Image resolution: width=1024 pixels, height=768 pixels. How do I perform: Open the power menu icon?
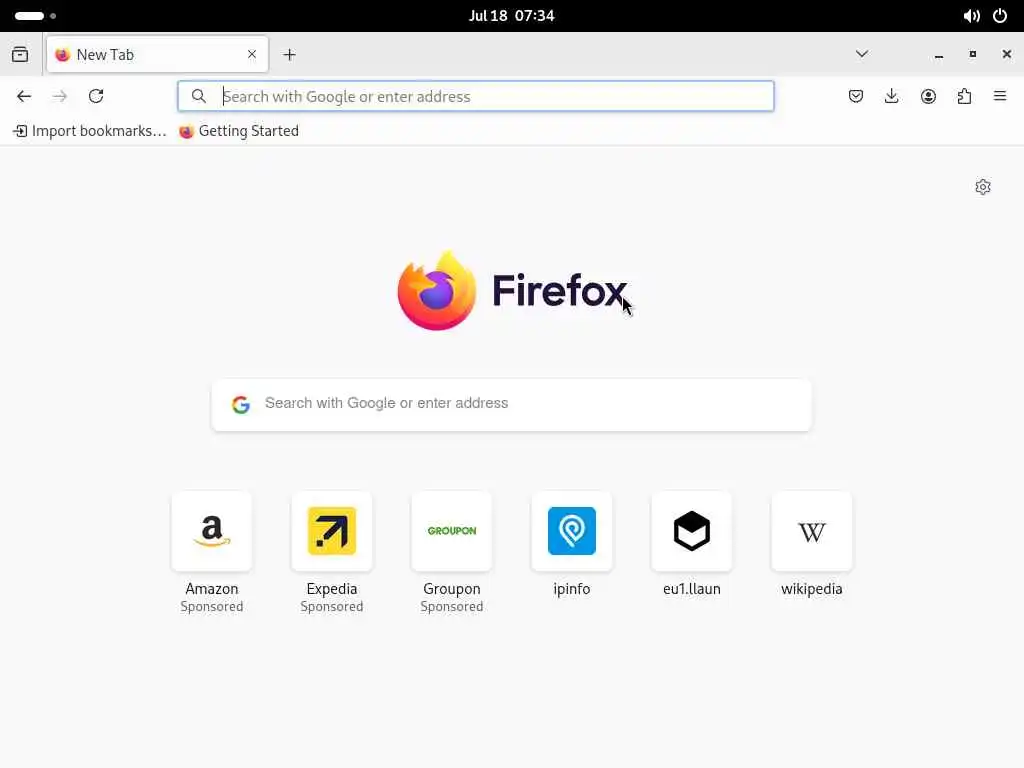coord(1000,16)
